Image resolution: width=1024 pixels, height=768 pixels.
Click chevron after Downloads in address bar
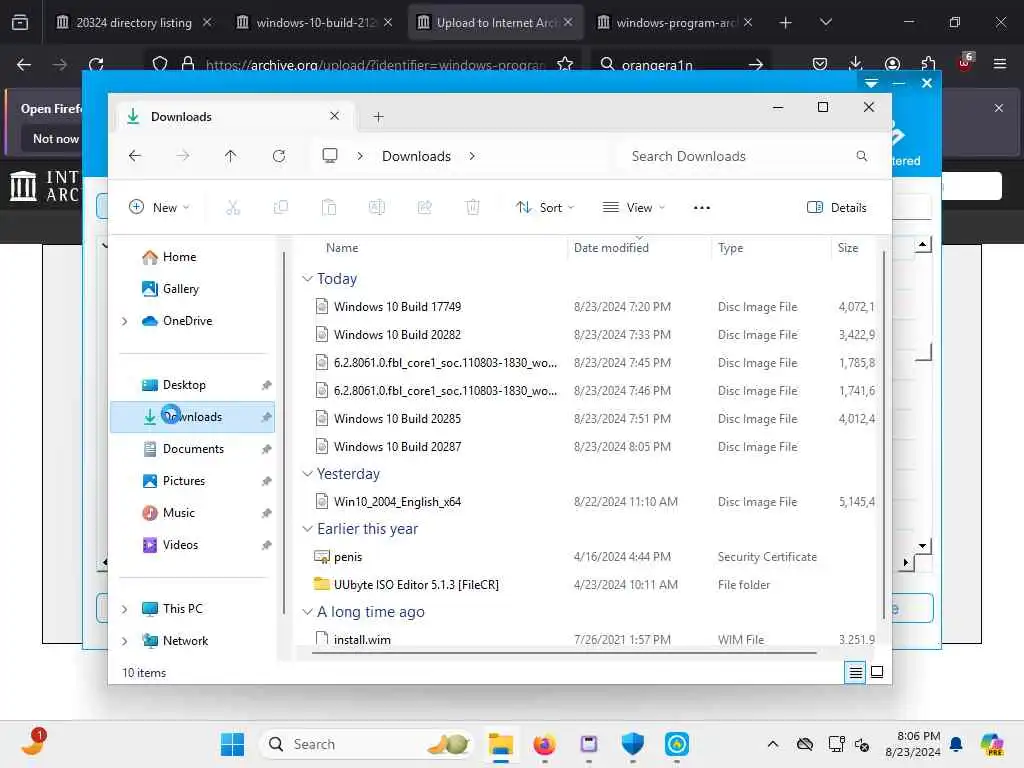click(472, 156)
